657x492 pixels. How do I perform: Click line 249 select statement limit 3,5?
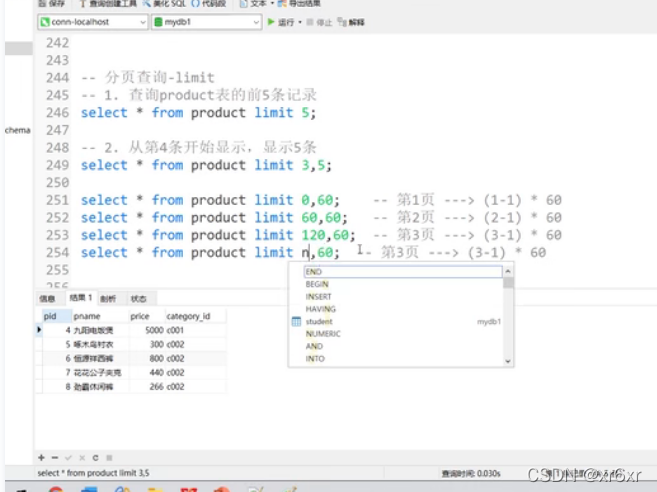pos(206,165)
